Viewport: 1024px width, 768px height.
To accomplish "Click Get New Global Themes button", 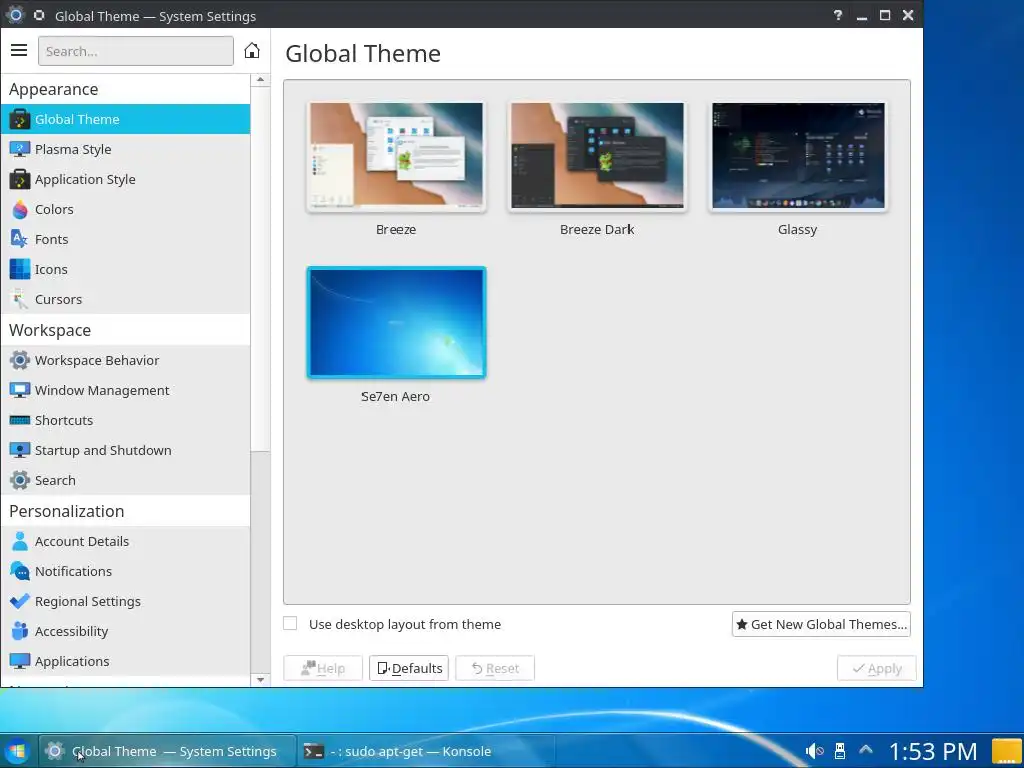I will point(821,624).
